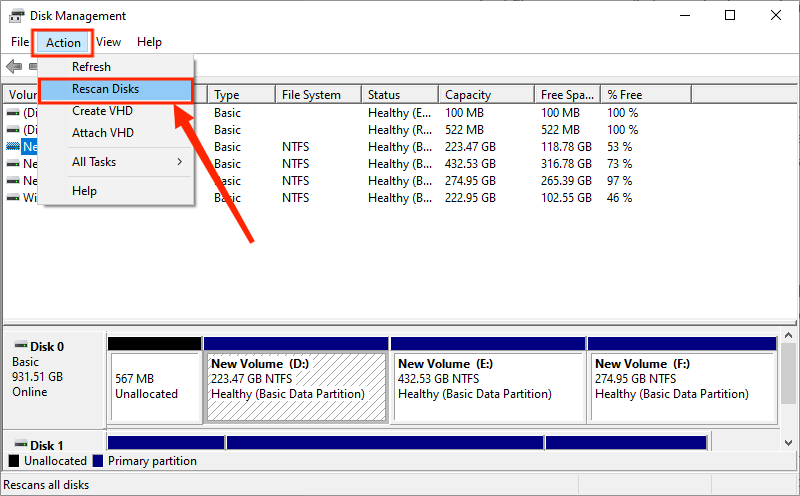Open the View menu
The height and width of the screenshot is (496, 800).
tap(108, 42)
